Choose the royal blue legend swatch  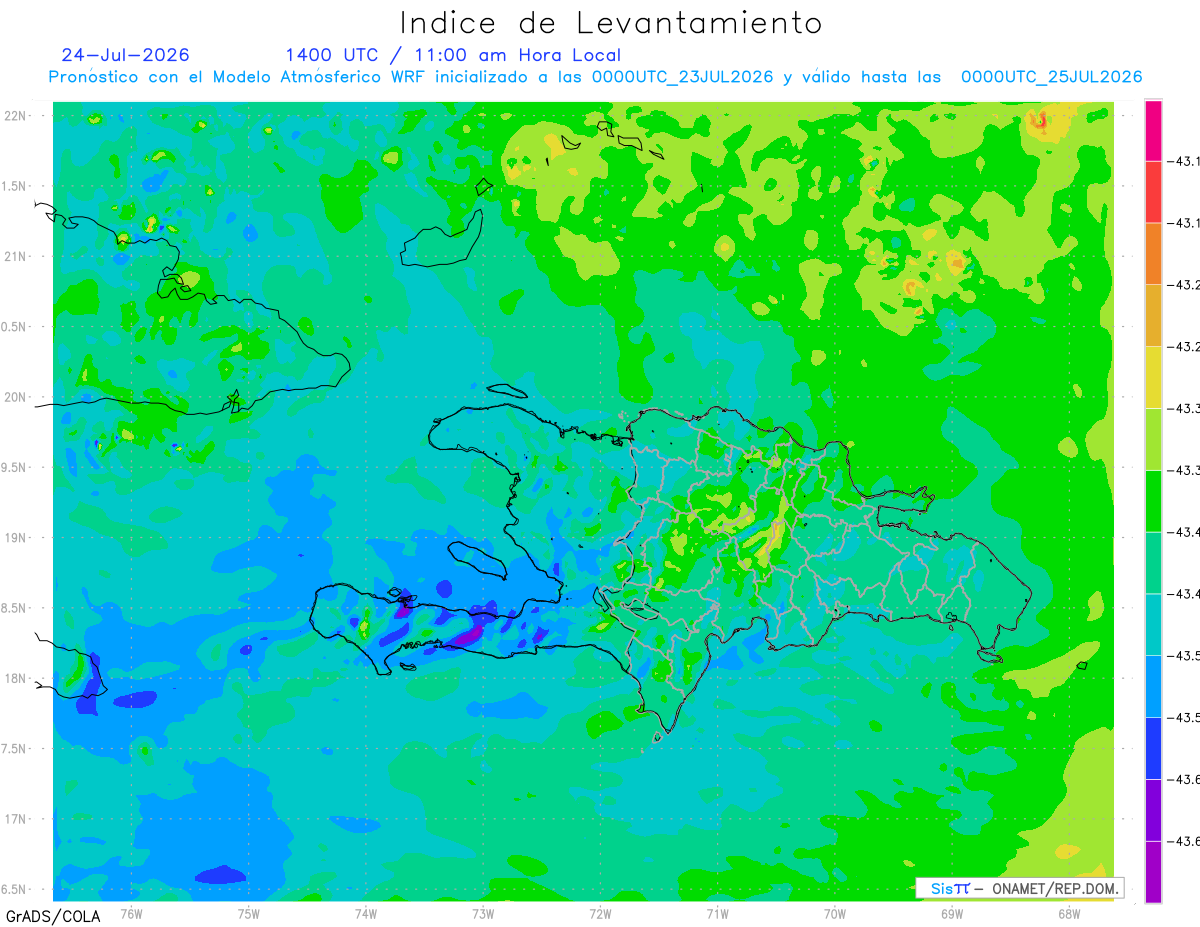coord(1153,749)
